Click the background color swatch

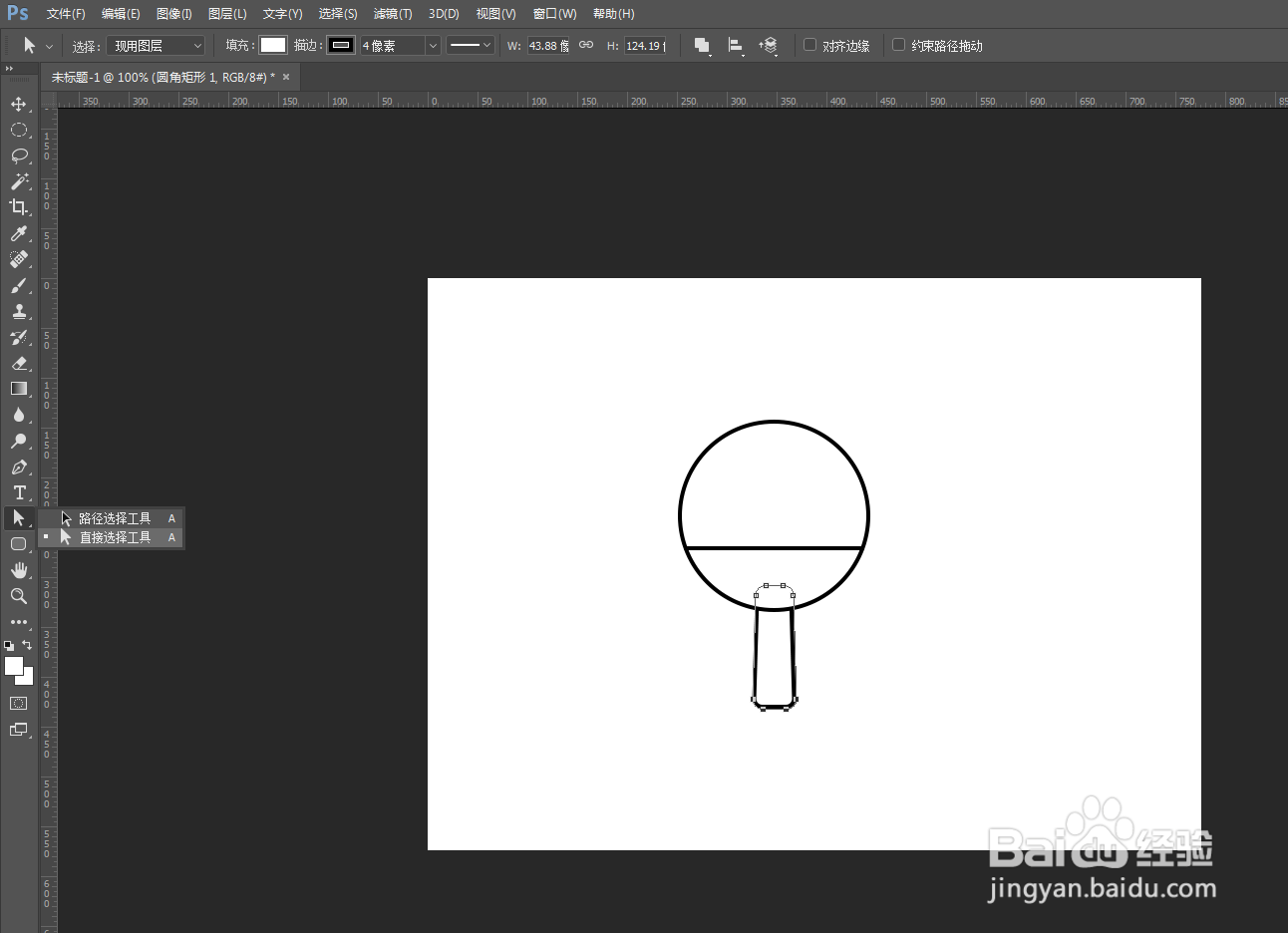click(28, 679)
